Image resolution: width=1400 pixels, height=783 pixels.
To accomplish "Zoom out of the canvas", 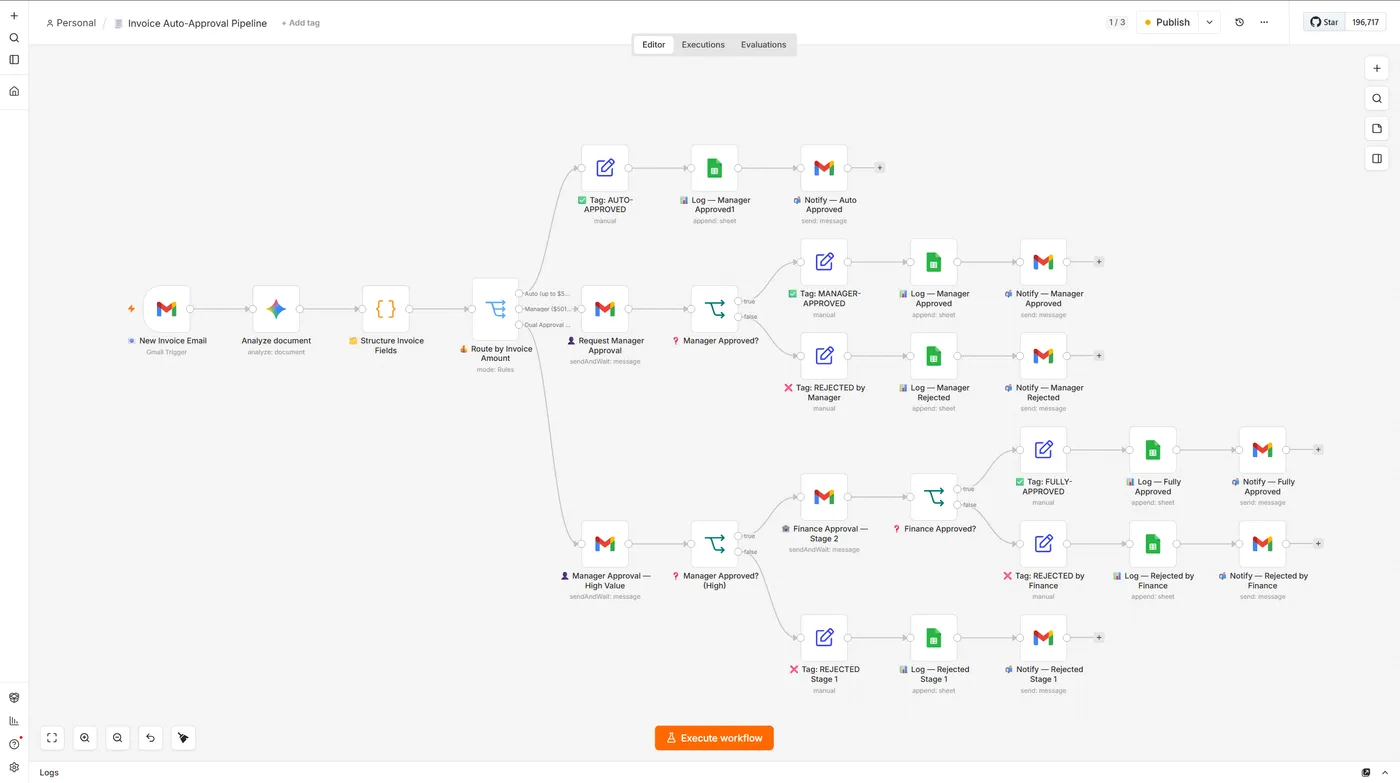I will pyautogui.click(x=118, y=738).
